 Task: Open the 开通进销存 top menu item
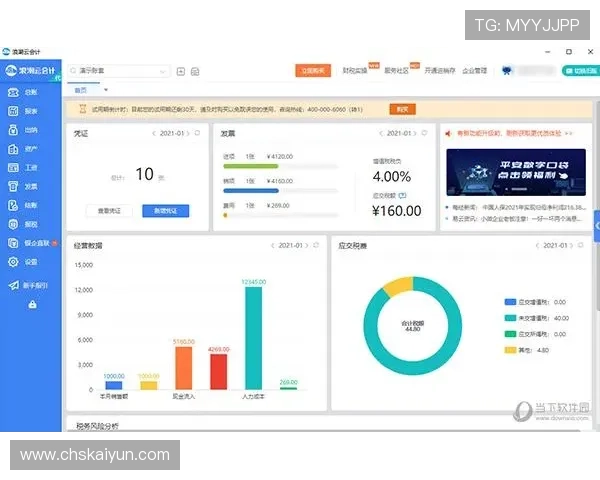click(440, 70)
